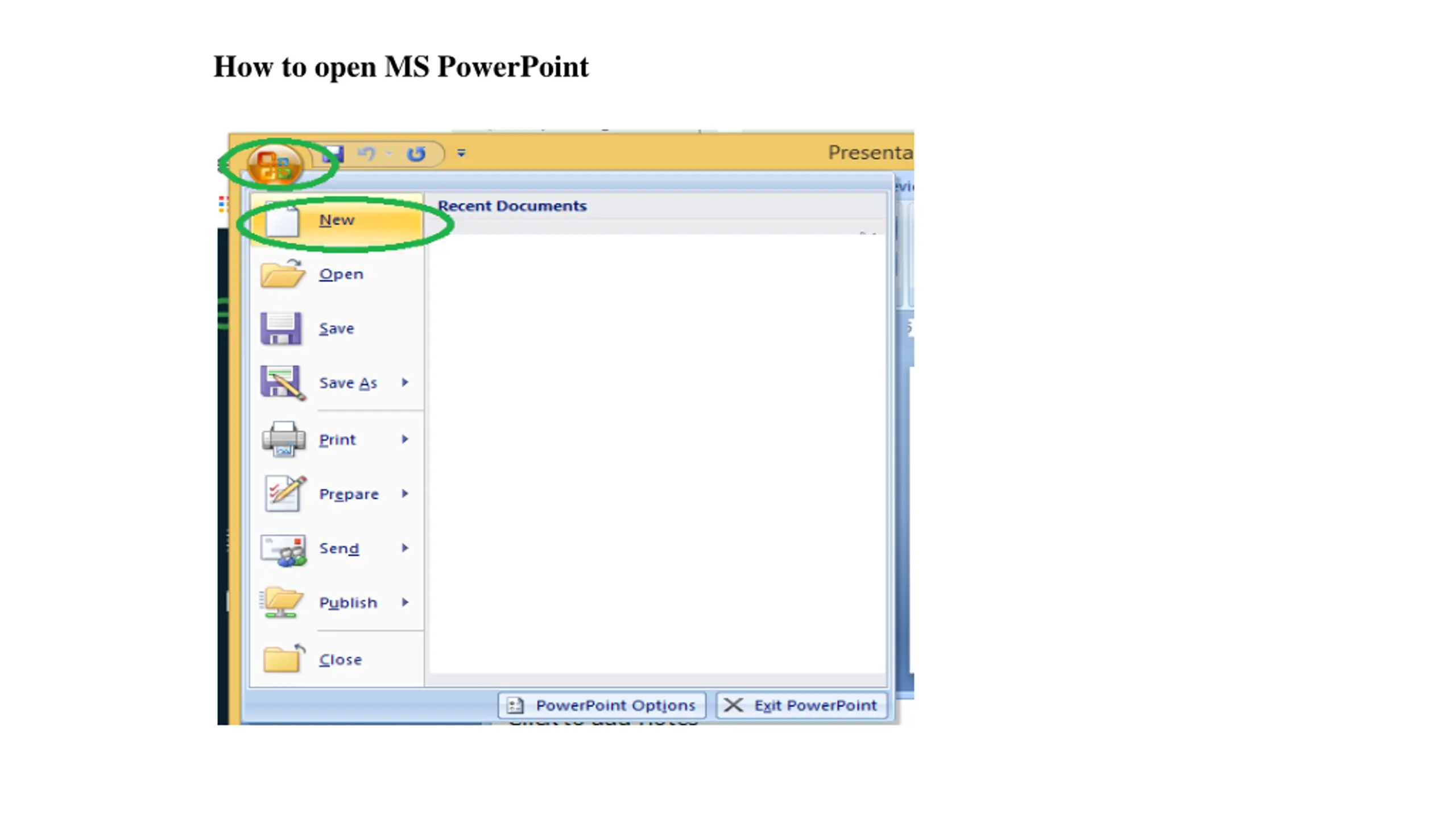
Task: Click the X icon on Exit PowerPoint
Action: [x=734, y=705]
